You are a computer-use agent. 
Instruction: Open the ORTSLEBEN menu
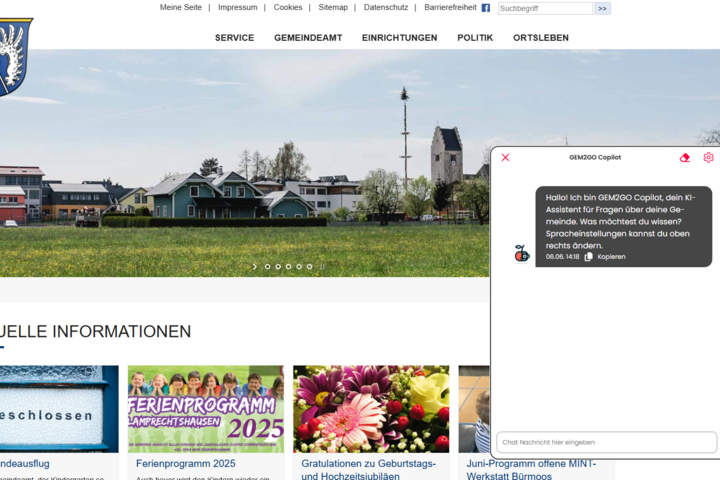tap(541, 38)
